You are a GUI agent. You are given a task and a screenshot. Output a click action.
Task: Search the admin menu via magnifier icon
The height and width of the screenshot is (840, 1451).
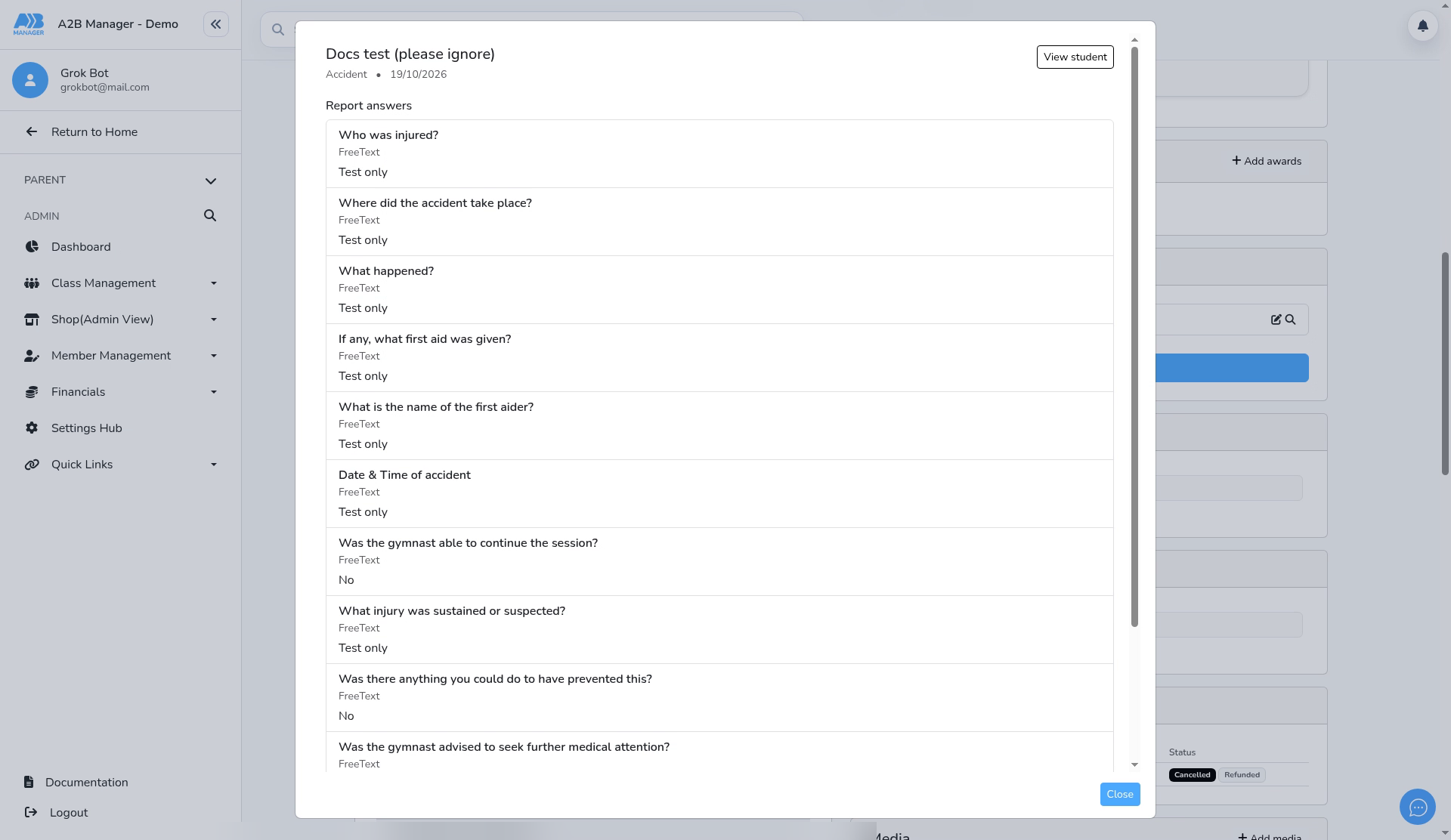pyautogui.click(x=210, y=216)
